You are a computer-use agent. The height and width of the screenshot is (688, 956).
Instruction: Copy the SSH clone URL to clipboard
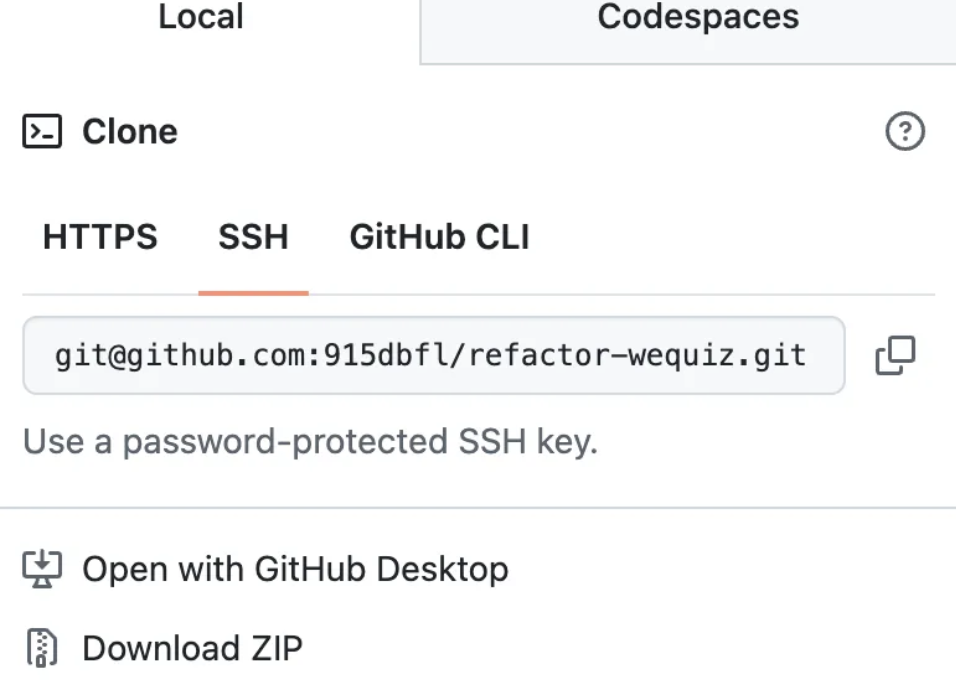pyautogui.click(x=895, y=355)
